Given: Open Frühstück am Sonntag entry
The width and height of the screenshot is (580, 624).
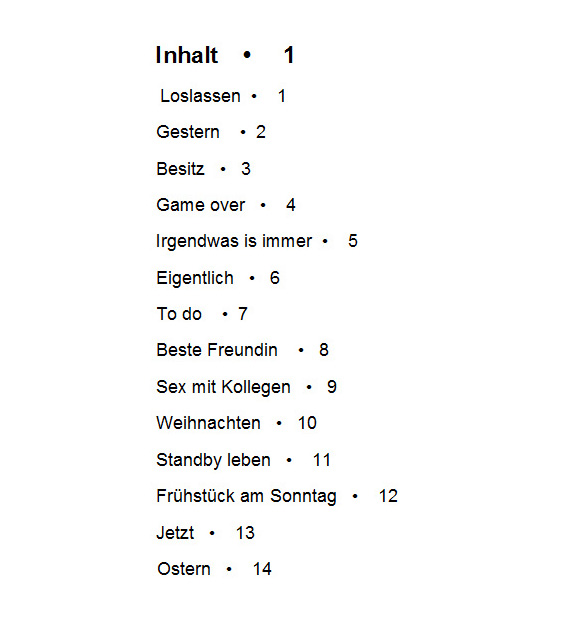Looking at the screenshot, I should pyautogui.click(x=246, y=496).
